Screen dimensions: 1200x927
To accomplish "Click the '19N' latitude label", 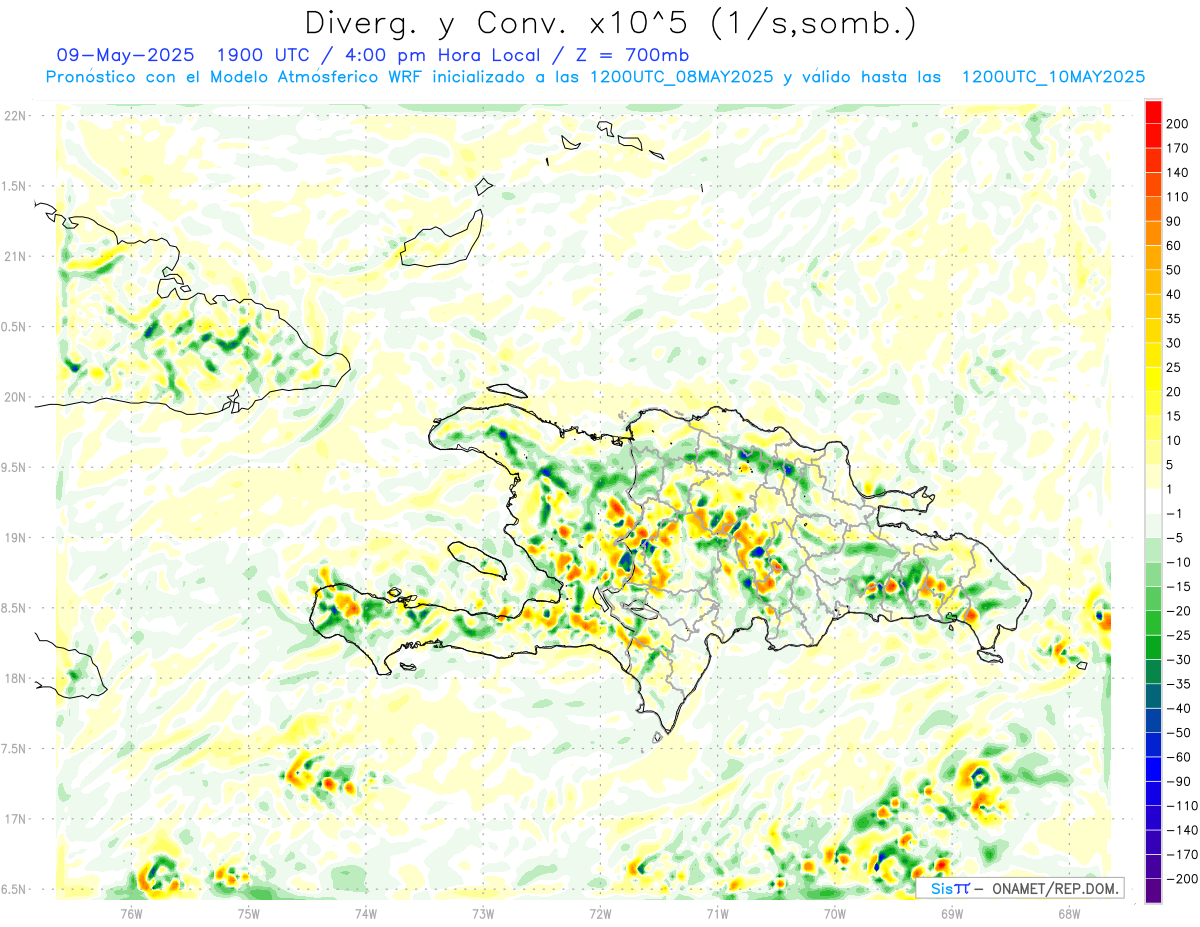I will [15, 537].
